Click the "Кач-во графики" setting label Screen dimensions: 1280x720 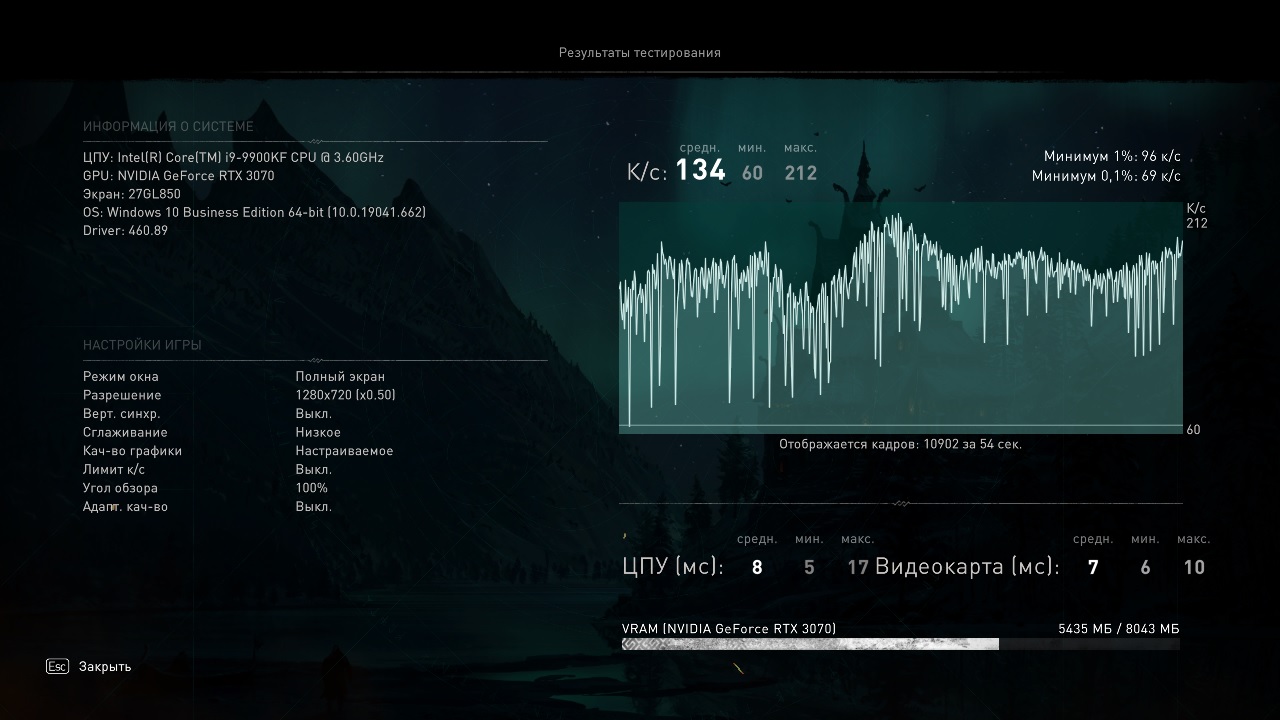[x=133, y=451]
